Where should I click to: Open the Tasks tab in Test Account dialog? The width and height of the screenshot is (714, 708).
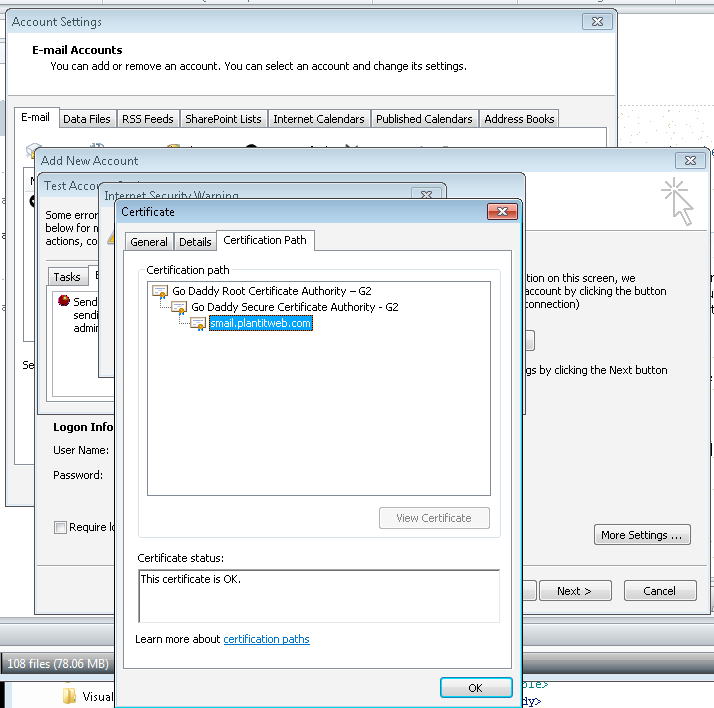click(x=67, y=277)
